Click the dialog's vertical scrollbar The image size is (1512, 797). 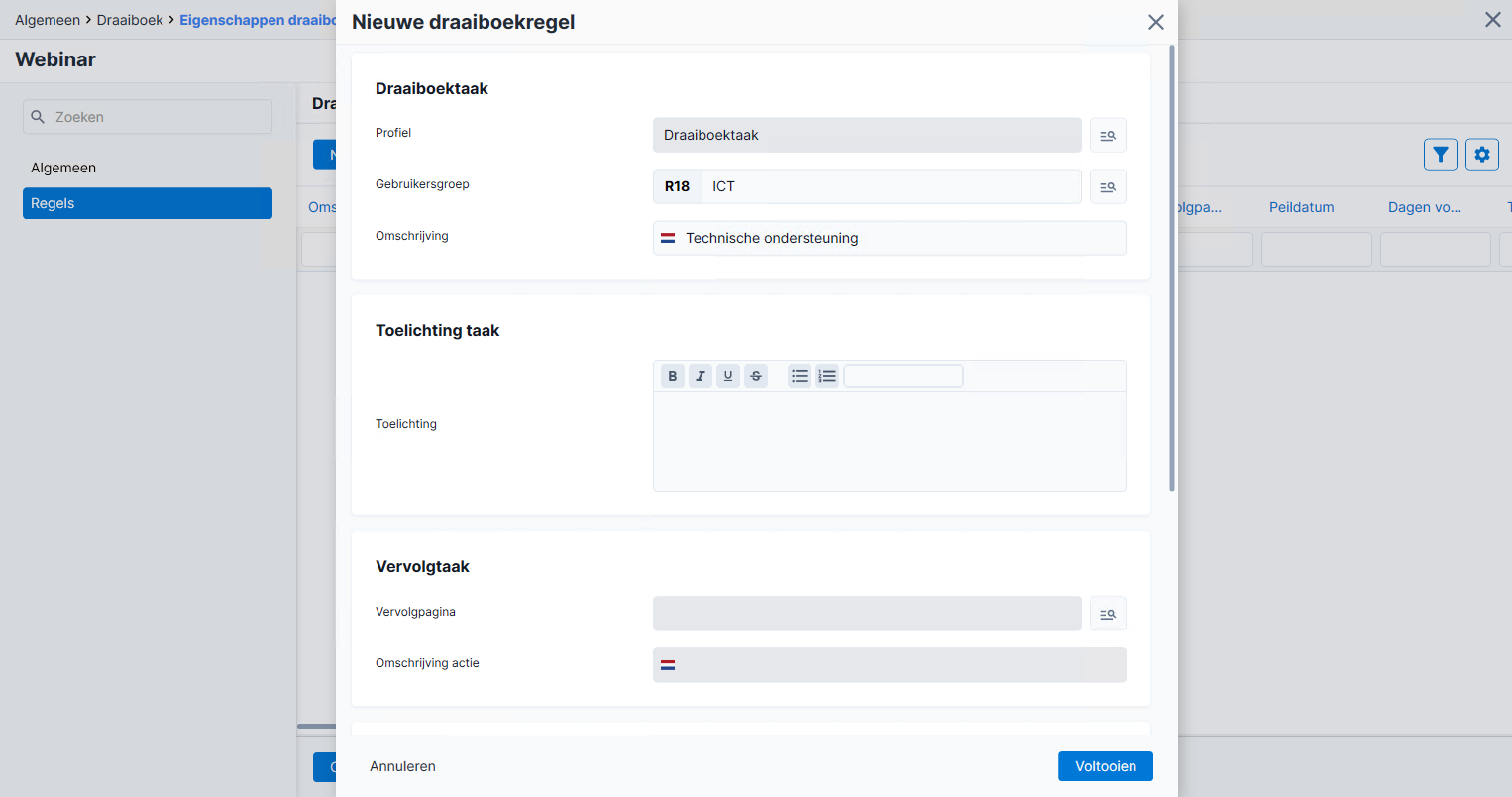[1172, 268]
